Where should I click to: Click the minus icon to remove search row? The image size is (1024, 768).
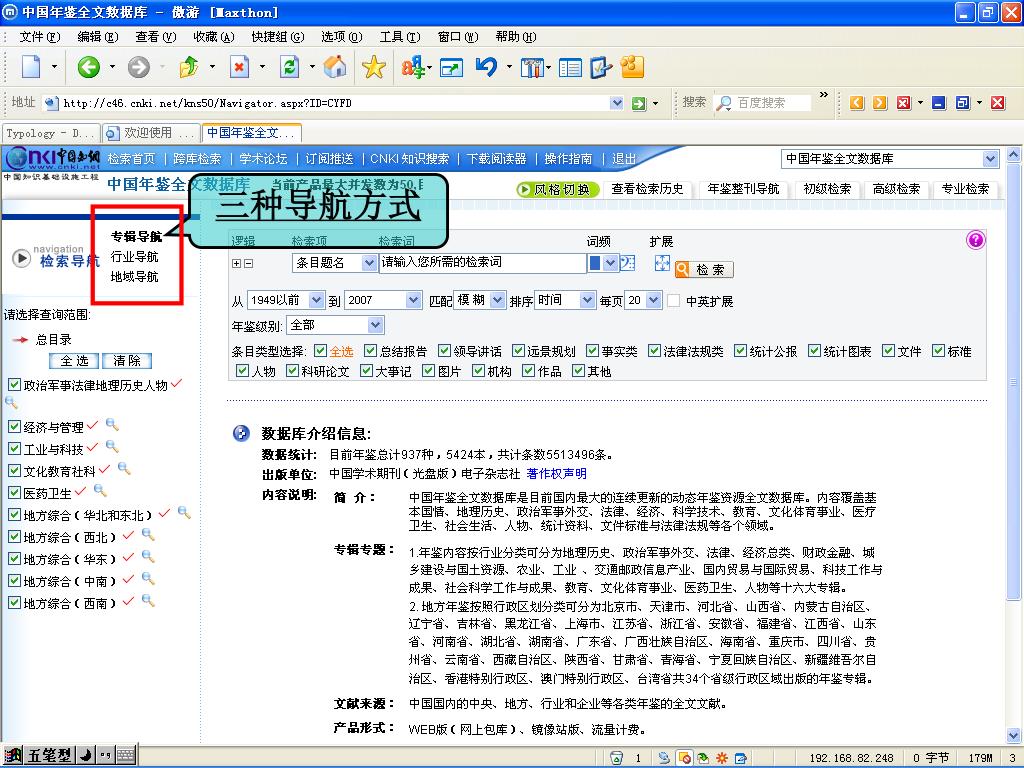249,263
